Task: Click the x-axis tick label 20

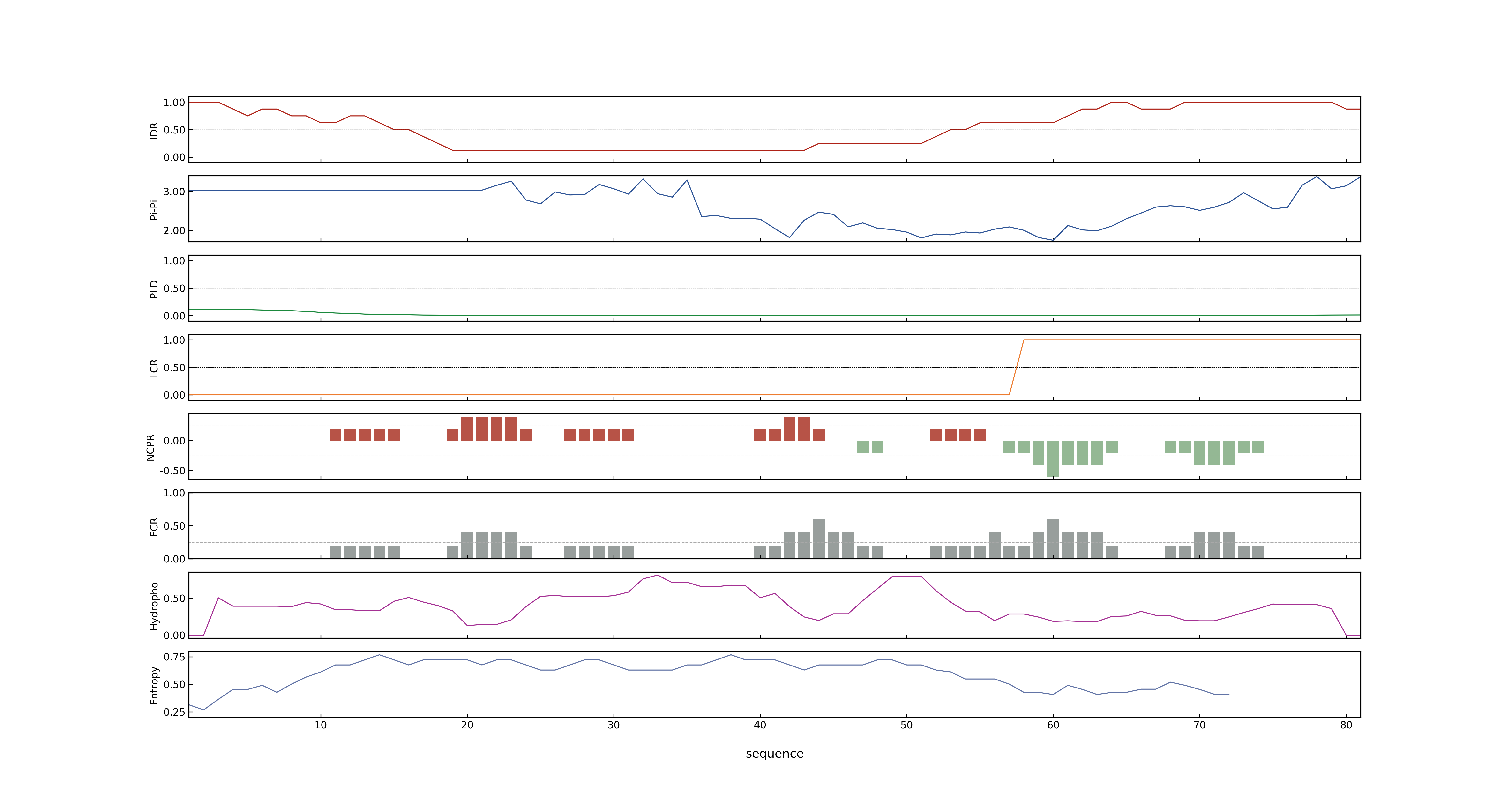Action: (467, 725)
